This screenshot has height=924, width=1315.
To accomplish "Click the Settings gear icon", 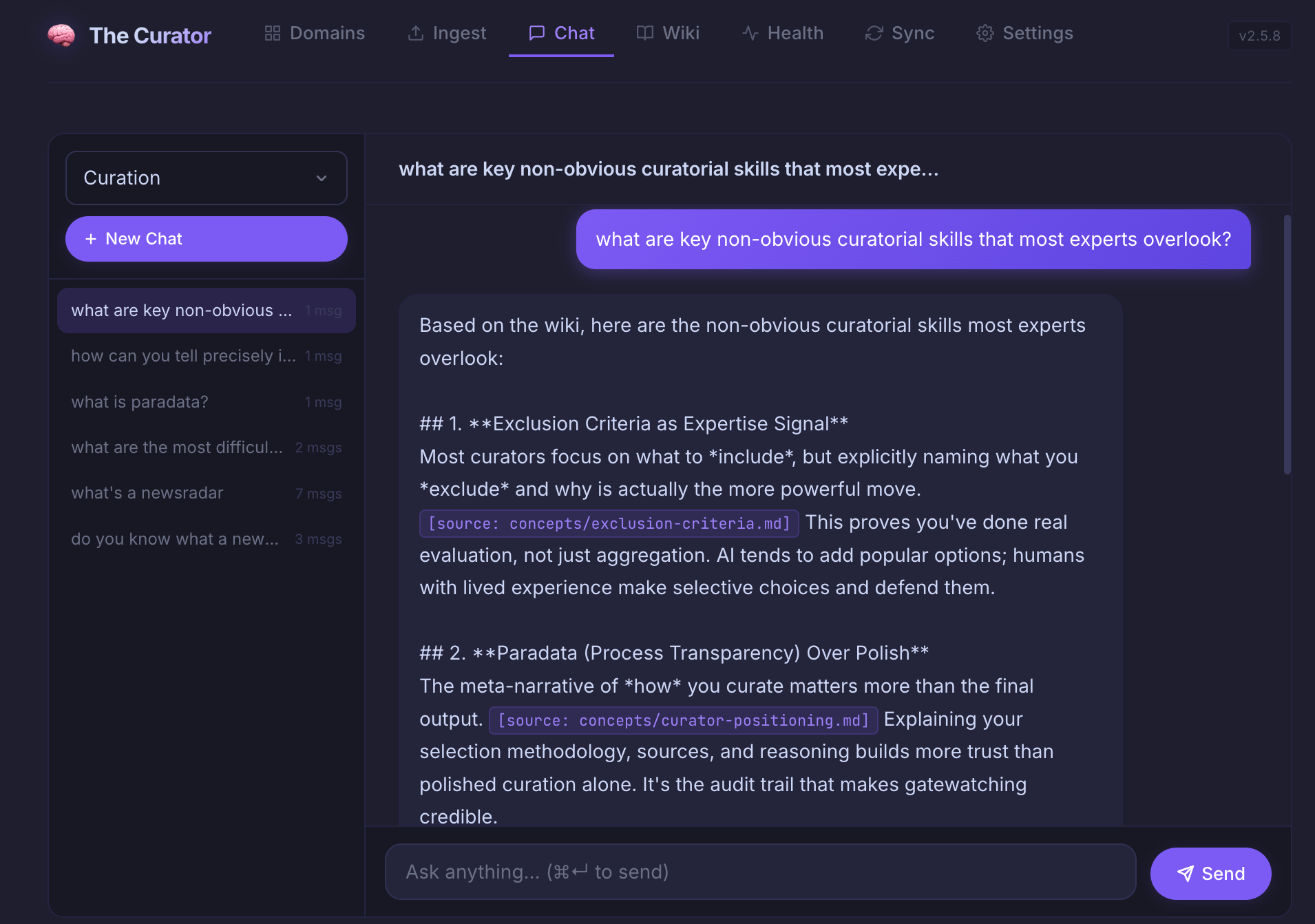I will coord(985,33).
